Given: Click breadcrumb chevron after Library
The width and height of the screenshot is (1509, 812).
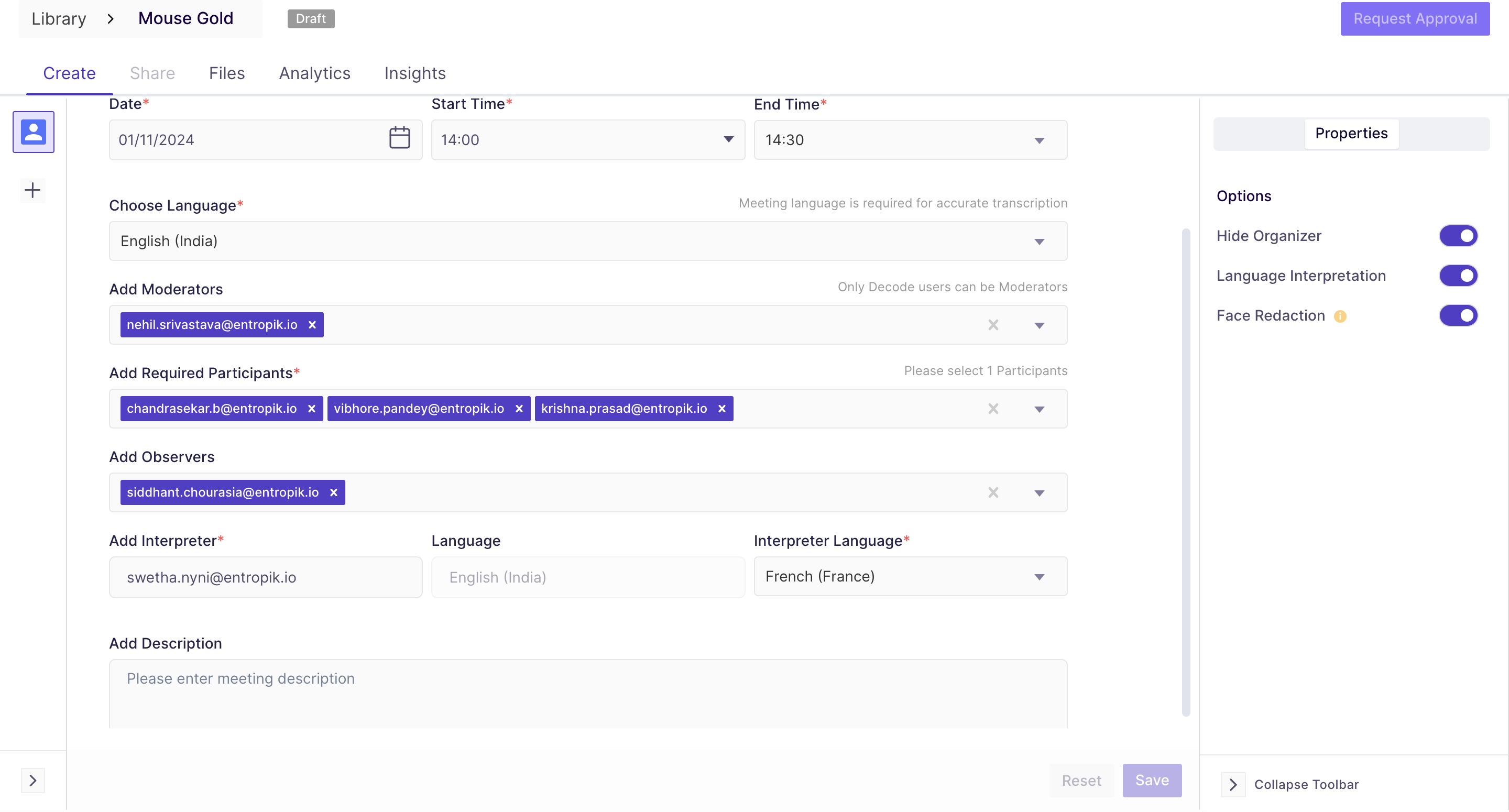Looking at the screenshot, I should pyautogui.click(x=111, y=19).
